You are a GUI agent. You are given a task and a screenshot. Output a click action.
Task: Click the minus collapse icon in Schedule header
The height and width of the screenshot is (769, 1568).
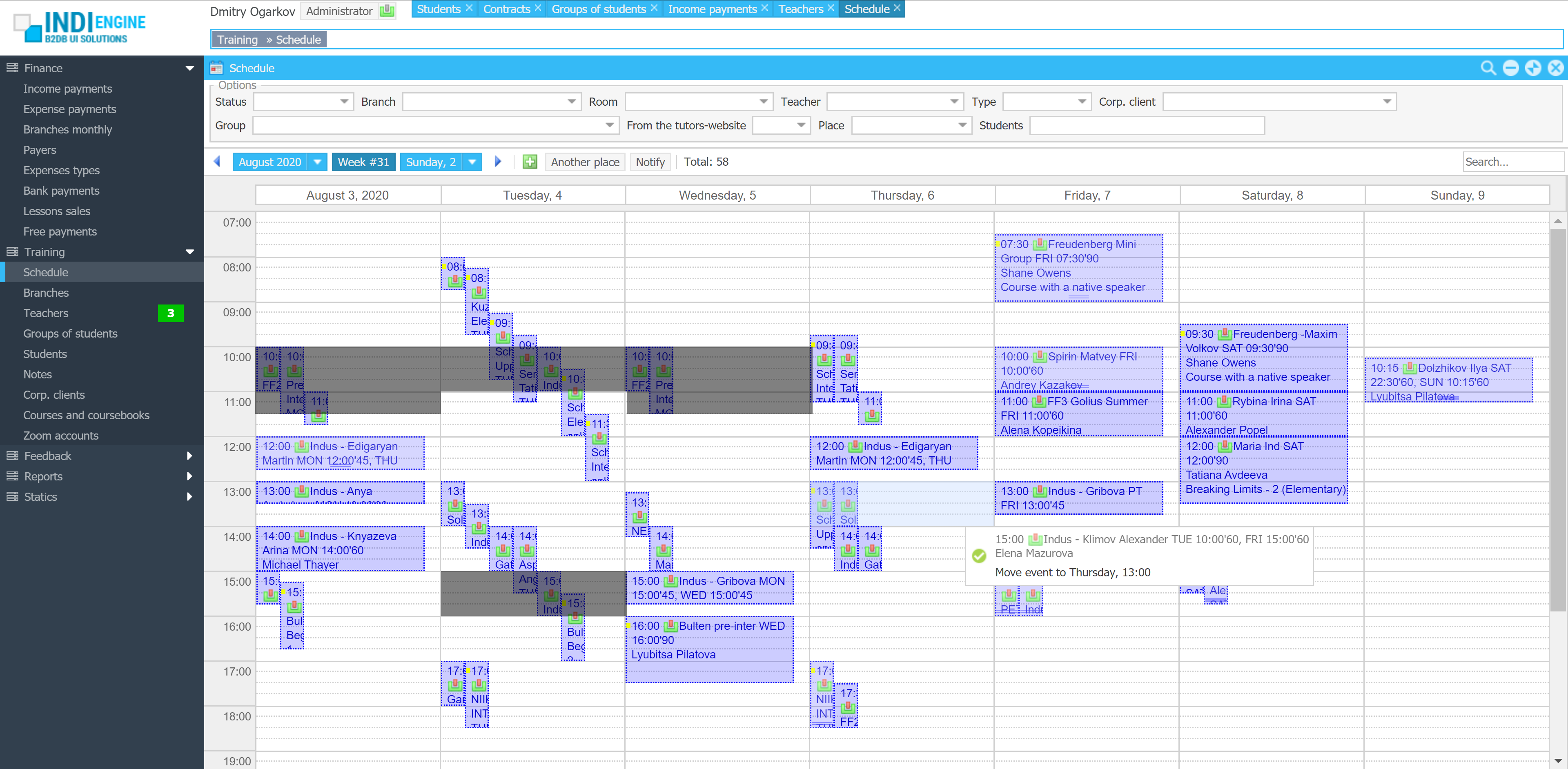point(1510,68)
